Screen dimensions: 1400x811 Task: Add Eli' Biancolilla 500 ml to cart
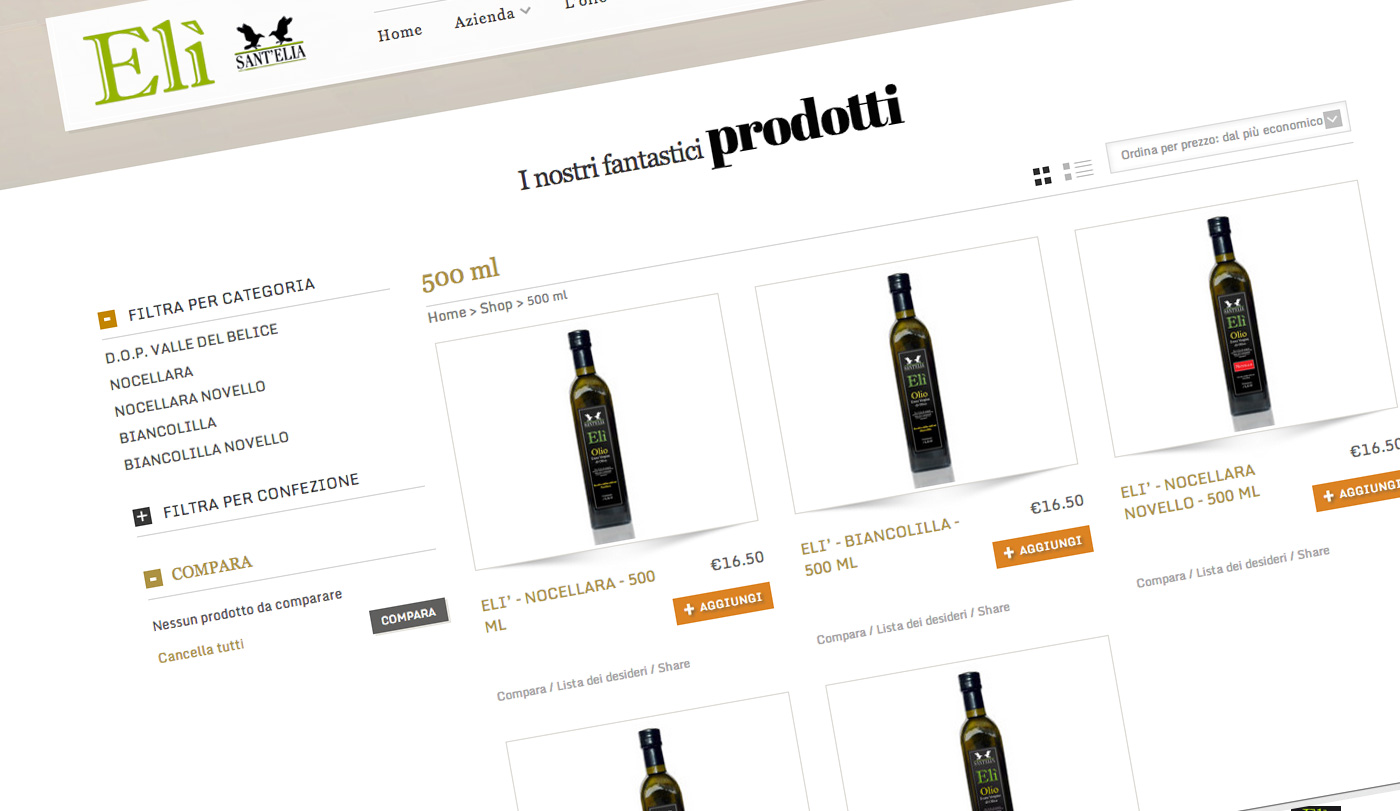[x=1043, y=547]
